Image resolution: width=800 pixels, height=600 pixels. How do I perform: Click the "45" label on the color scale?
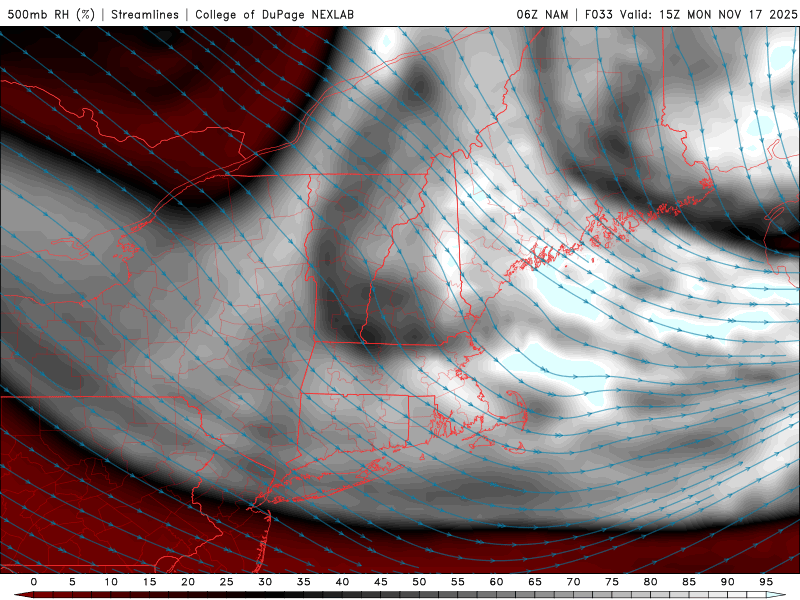coord(381,582)
